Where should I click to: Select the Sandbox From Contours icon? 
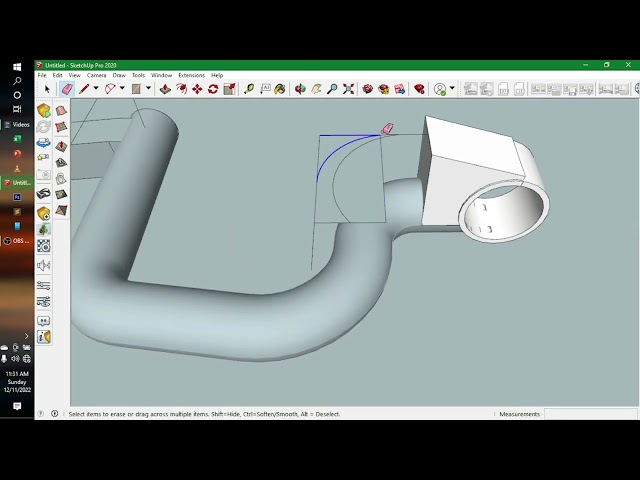click(61, 111)
